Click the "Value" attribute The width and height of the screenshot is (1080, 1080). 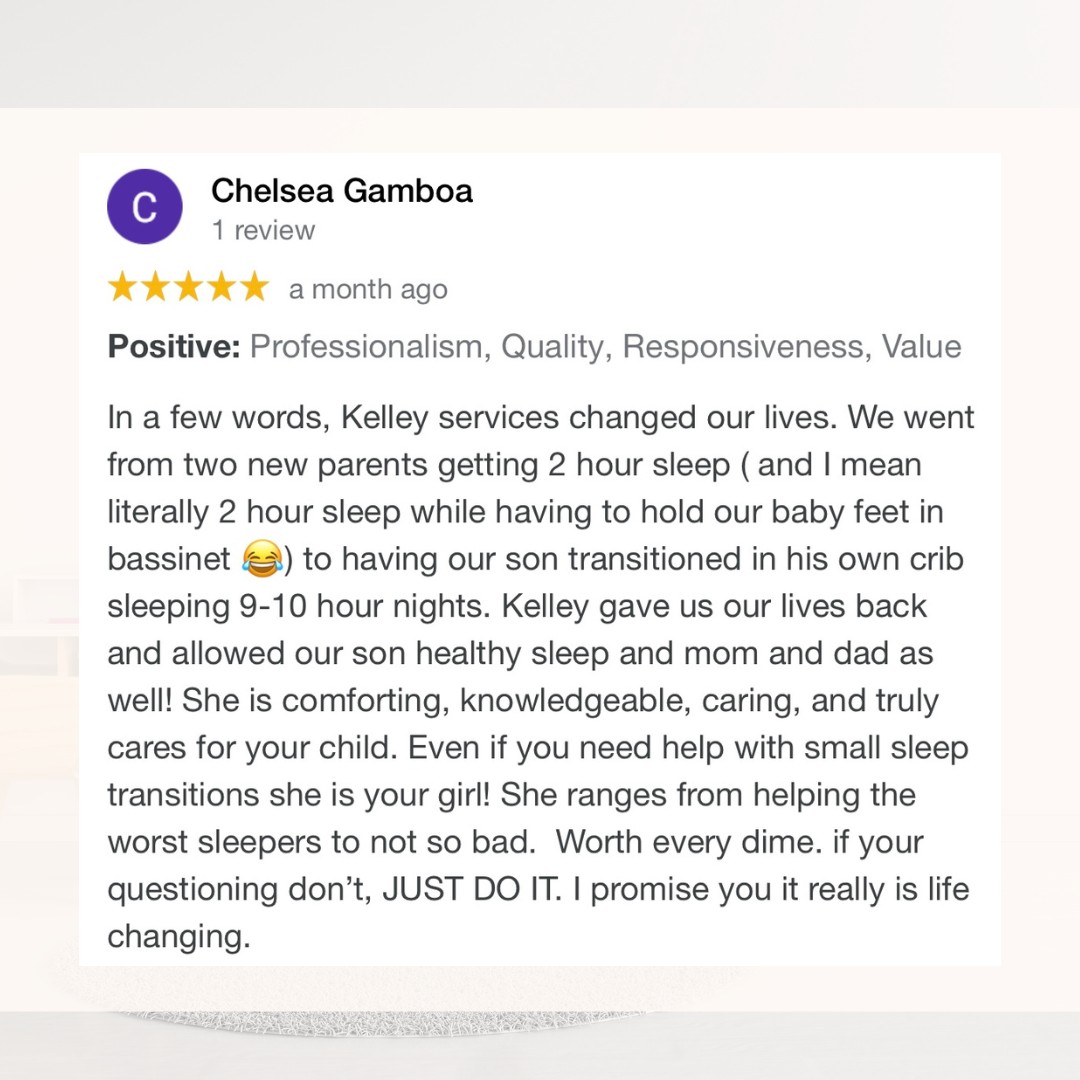pyautogui.click(x=921, y=347)
